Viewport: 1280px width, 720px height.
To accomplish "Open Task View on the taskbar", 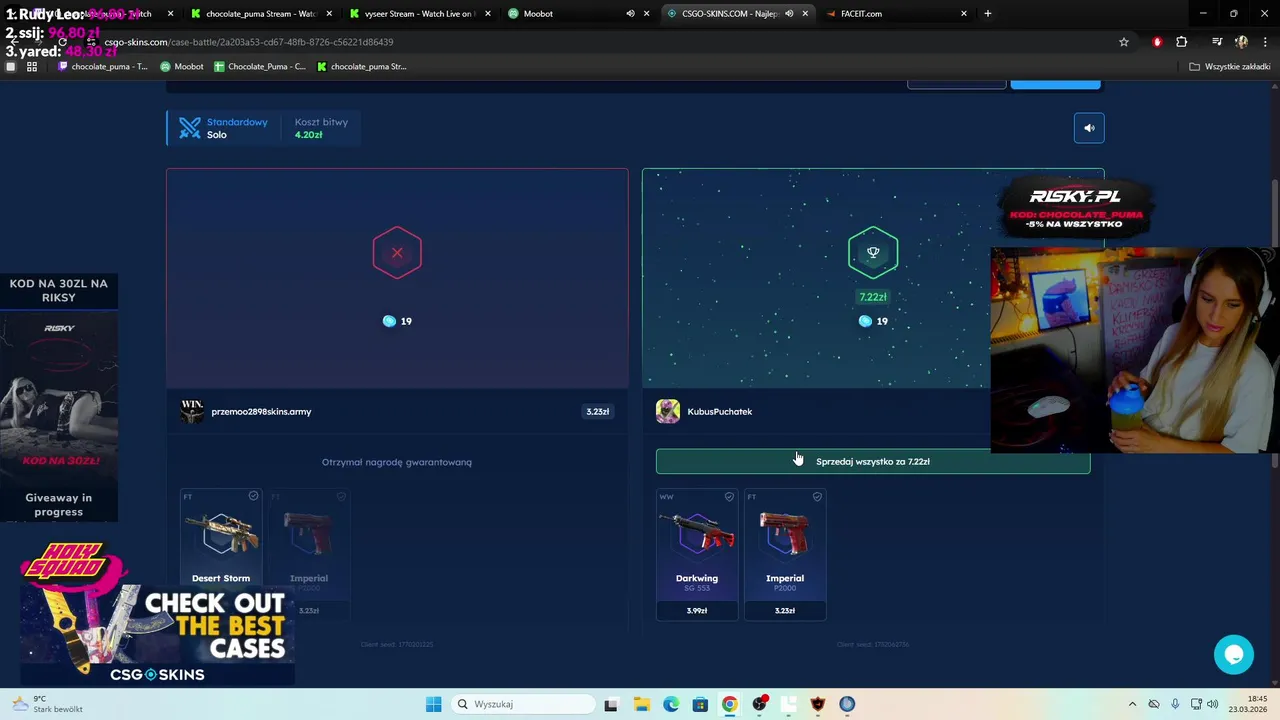I will click(x=611, y=704).
